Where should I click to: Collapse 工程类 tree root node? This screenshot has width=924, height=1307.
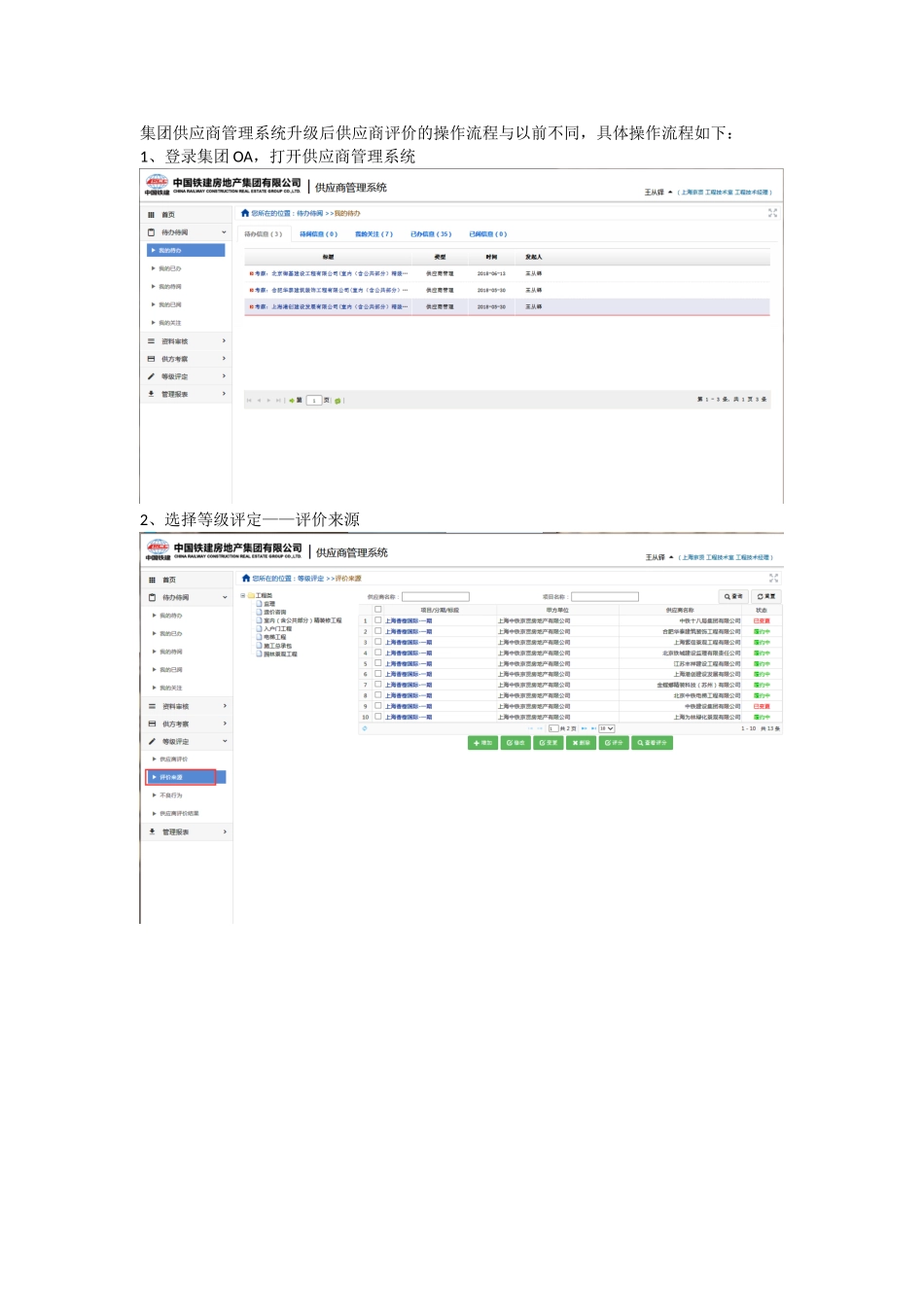(243, 595)
